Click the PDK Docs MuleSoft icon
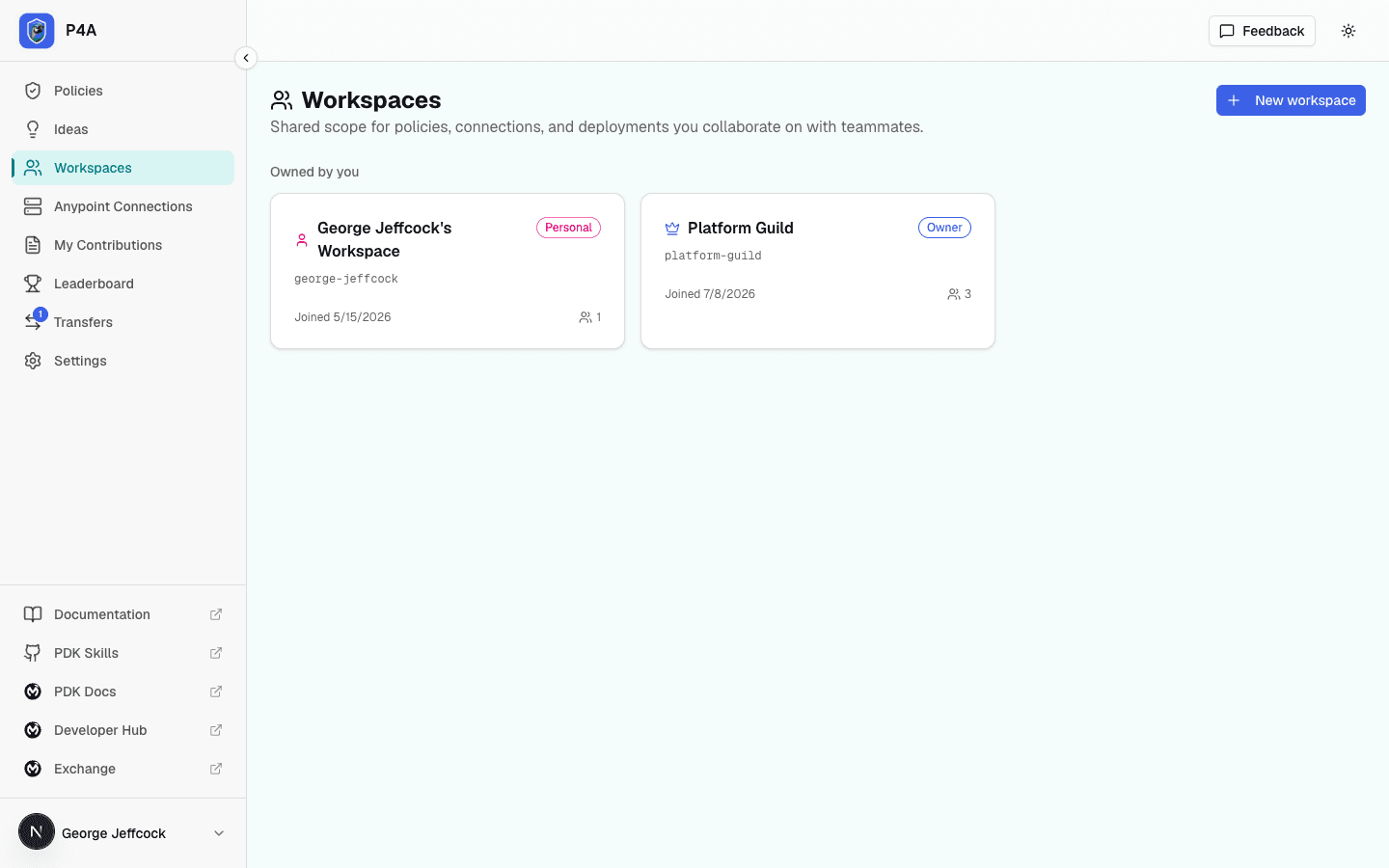Viewport: 1389px width, 868px height. pyautogui.click(x=33, y=692)
